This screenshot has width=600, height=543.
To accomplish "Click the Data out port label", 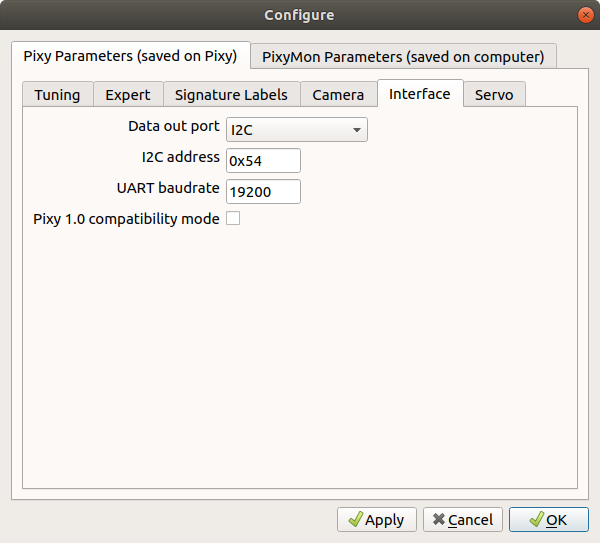I will click(x=174, y=126).
